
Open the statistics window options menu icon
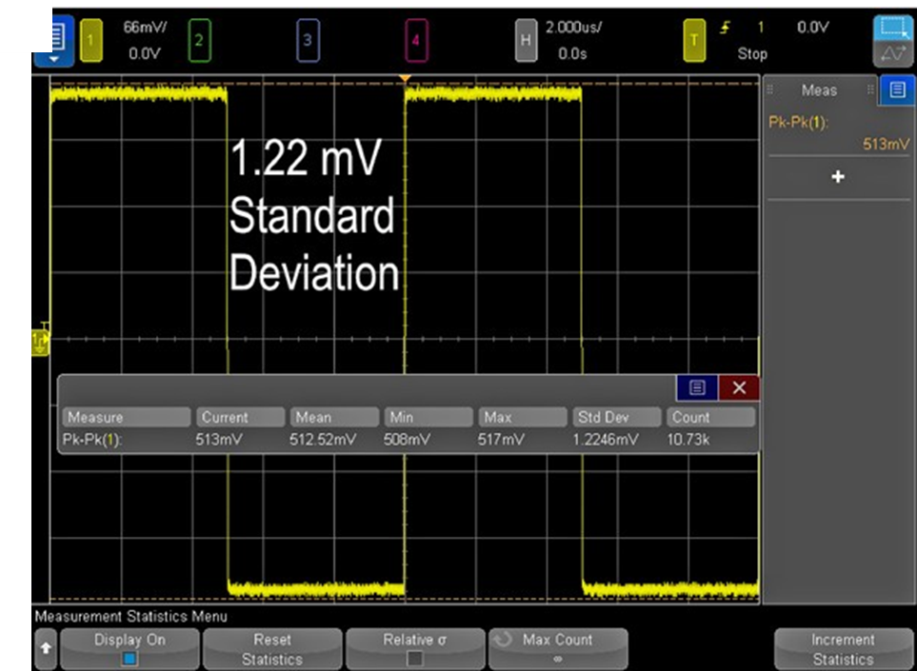(x=697, y=388)
